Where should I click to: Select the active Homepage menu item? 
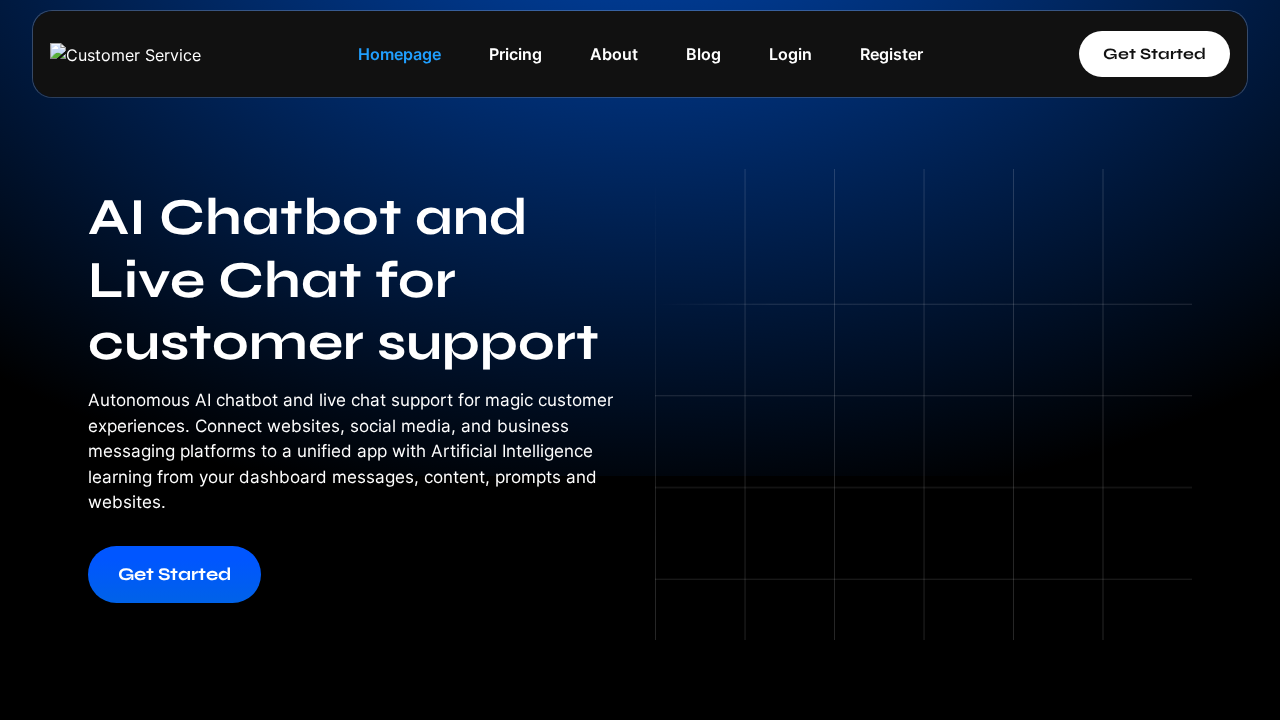click(x=399, y=54)
